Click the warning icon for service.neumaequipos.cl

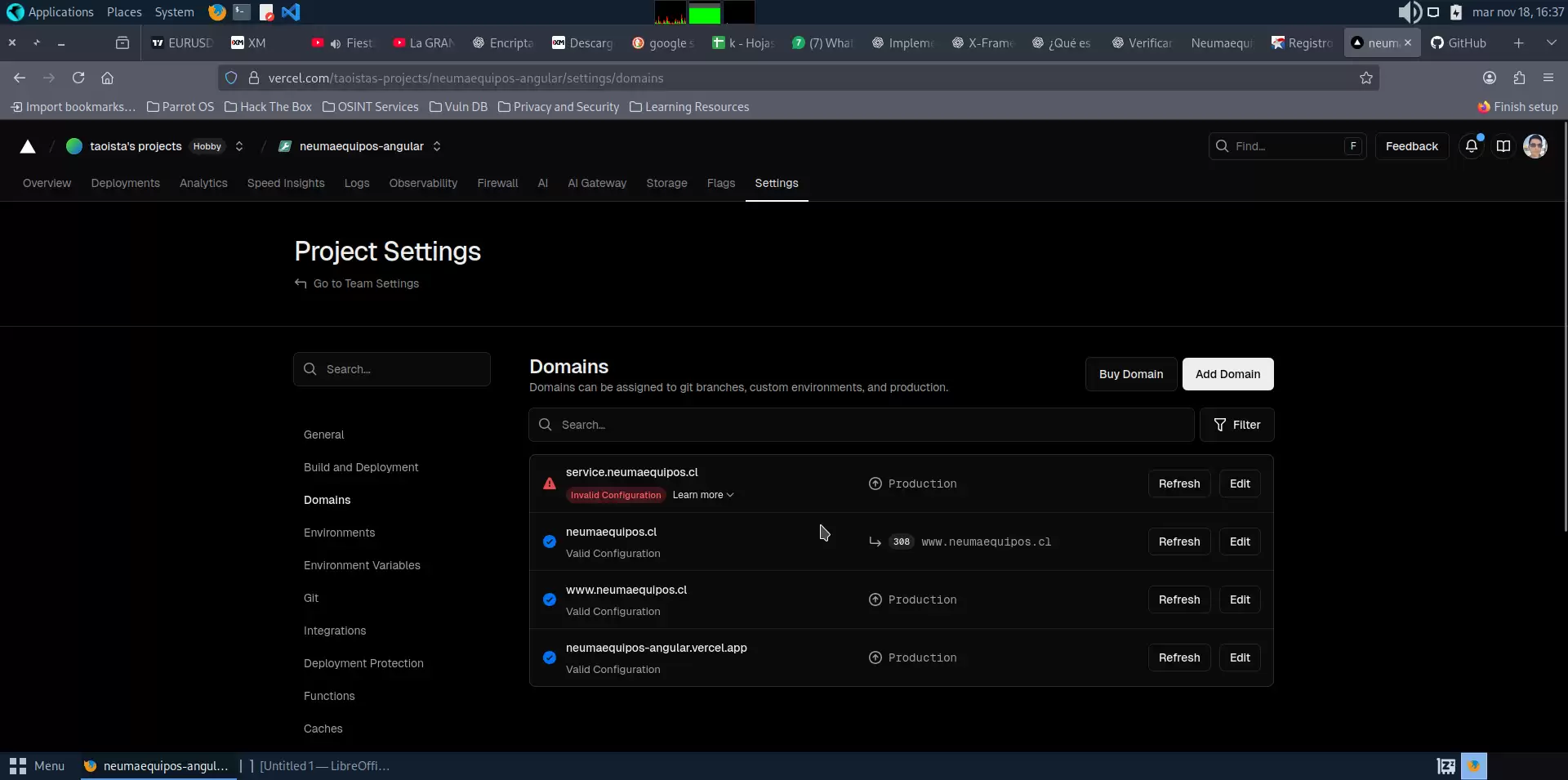[x=550, y=484]
